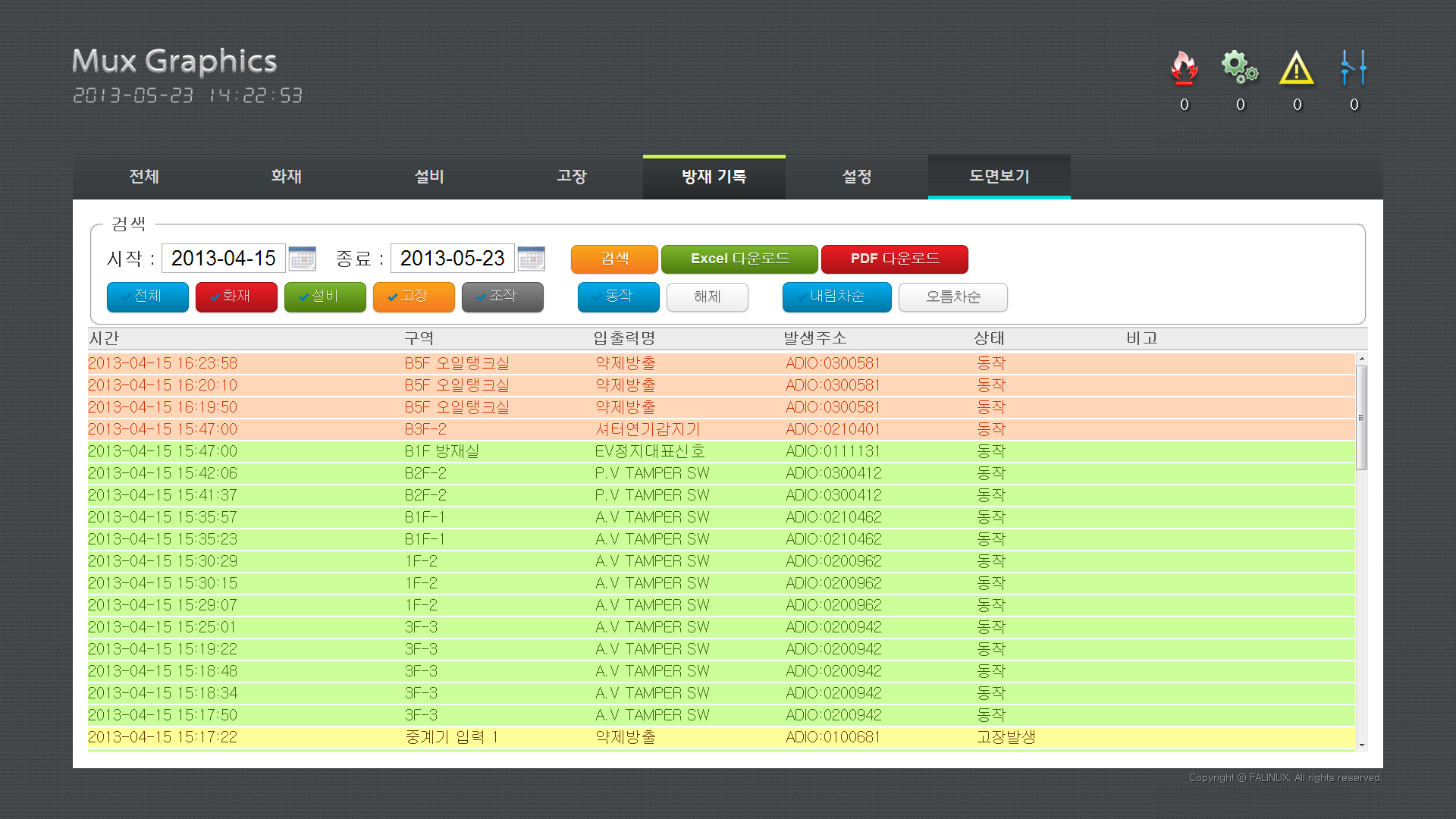This screenshot has height=819, width=1456.
Task: Toggle the 동작 status filter
Action: [x=619, y=297]
